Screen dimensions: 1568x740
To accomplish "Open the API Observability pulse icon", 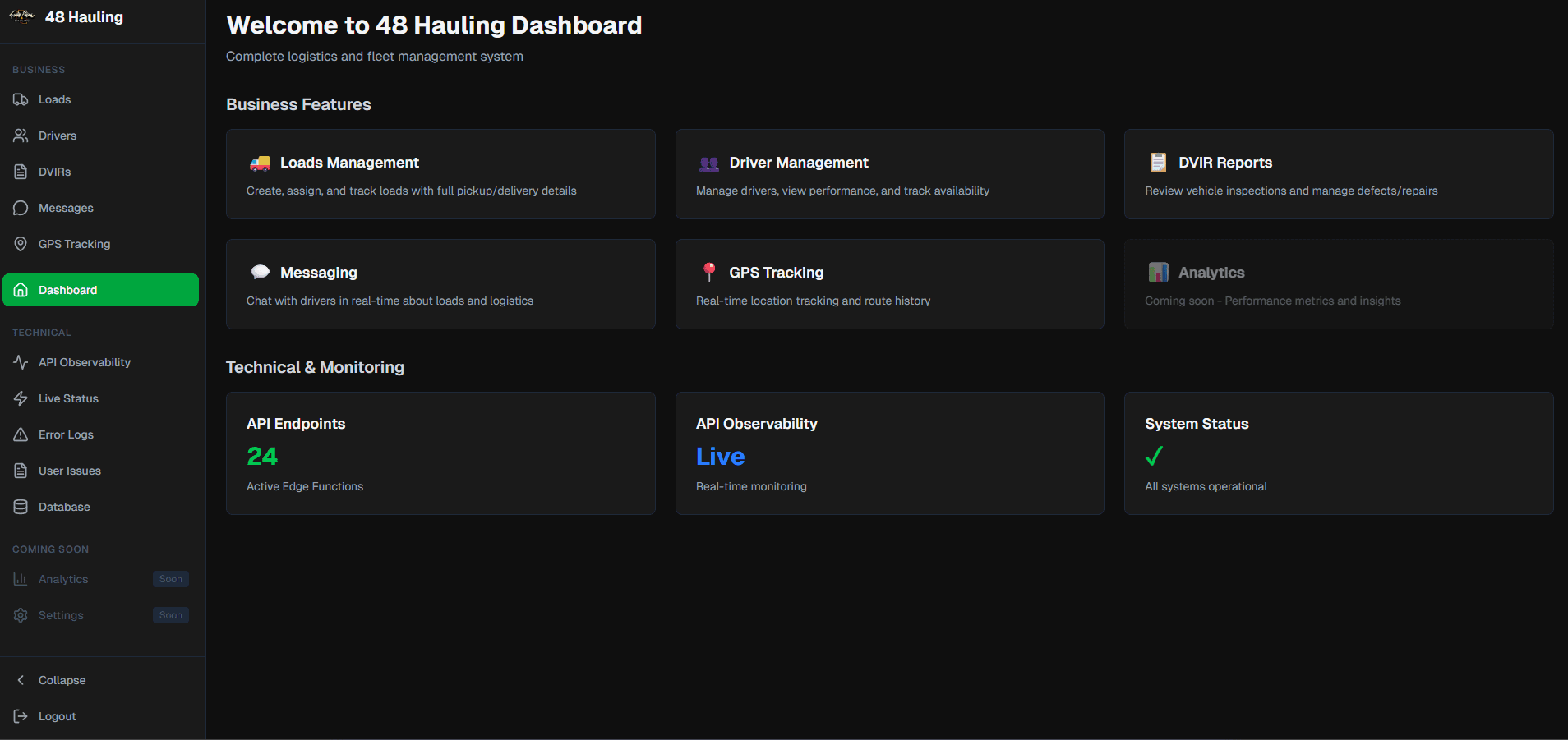I will pyautogui.click(x=21, y=361).
